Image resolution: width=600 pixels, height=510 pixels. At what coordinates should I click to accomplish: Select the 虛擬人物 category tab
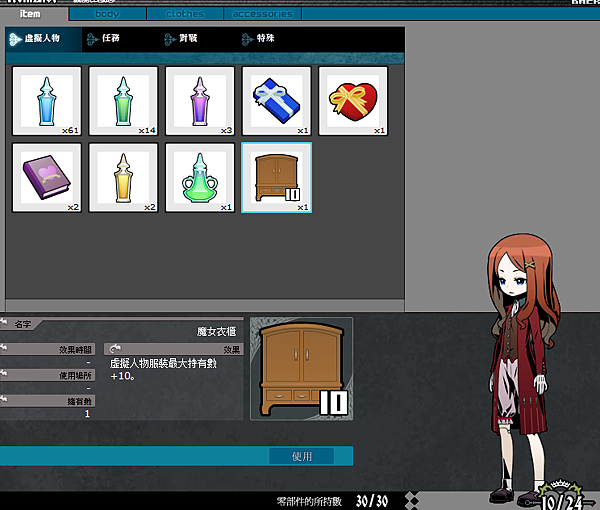(44, 39)
